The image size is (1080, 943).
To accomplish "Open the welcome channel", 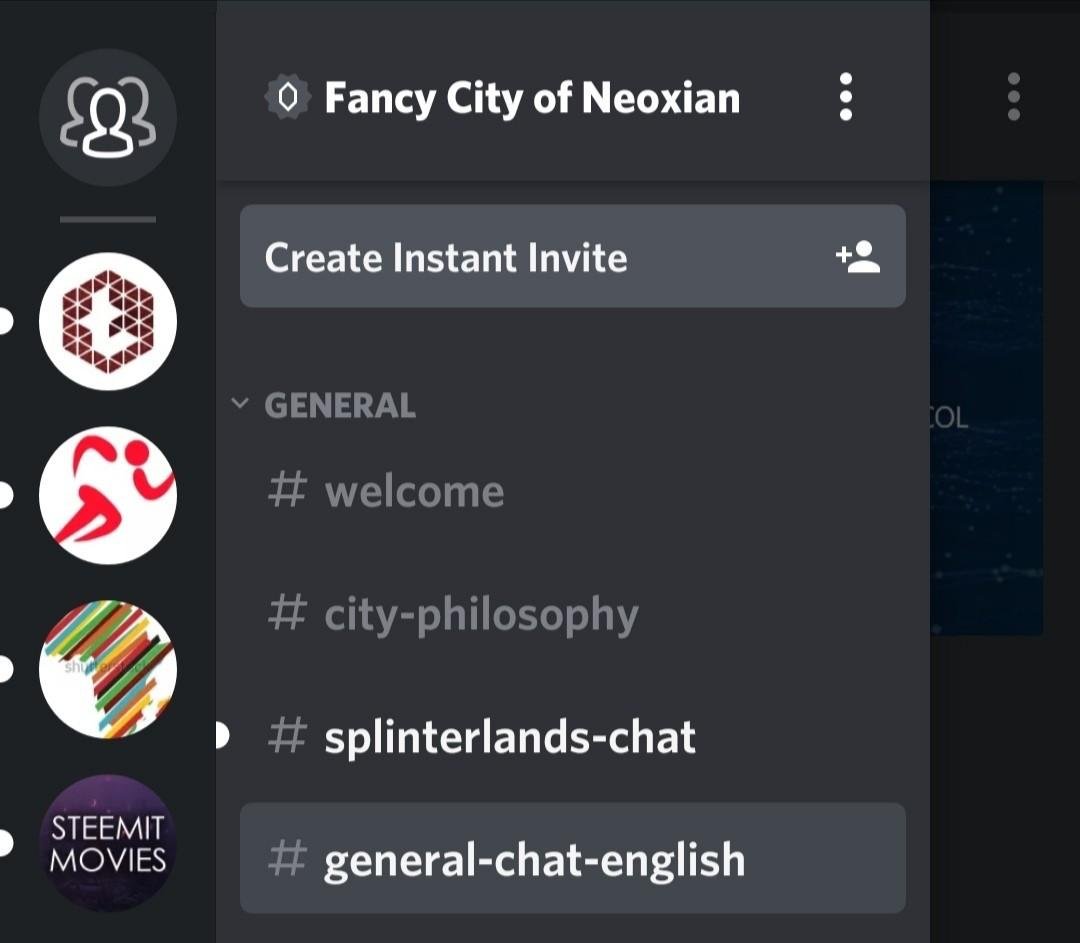I will (x=414, y=491).
